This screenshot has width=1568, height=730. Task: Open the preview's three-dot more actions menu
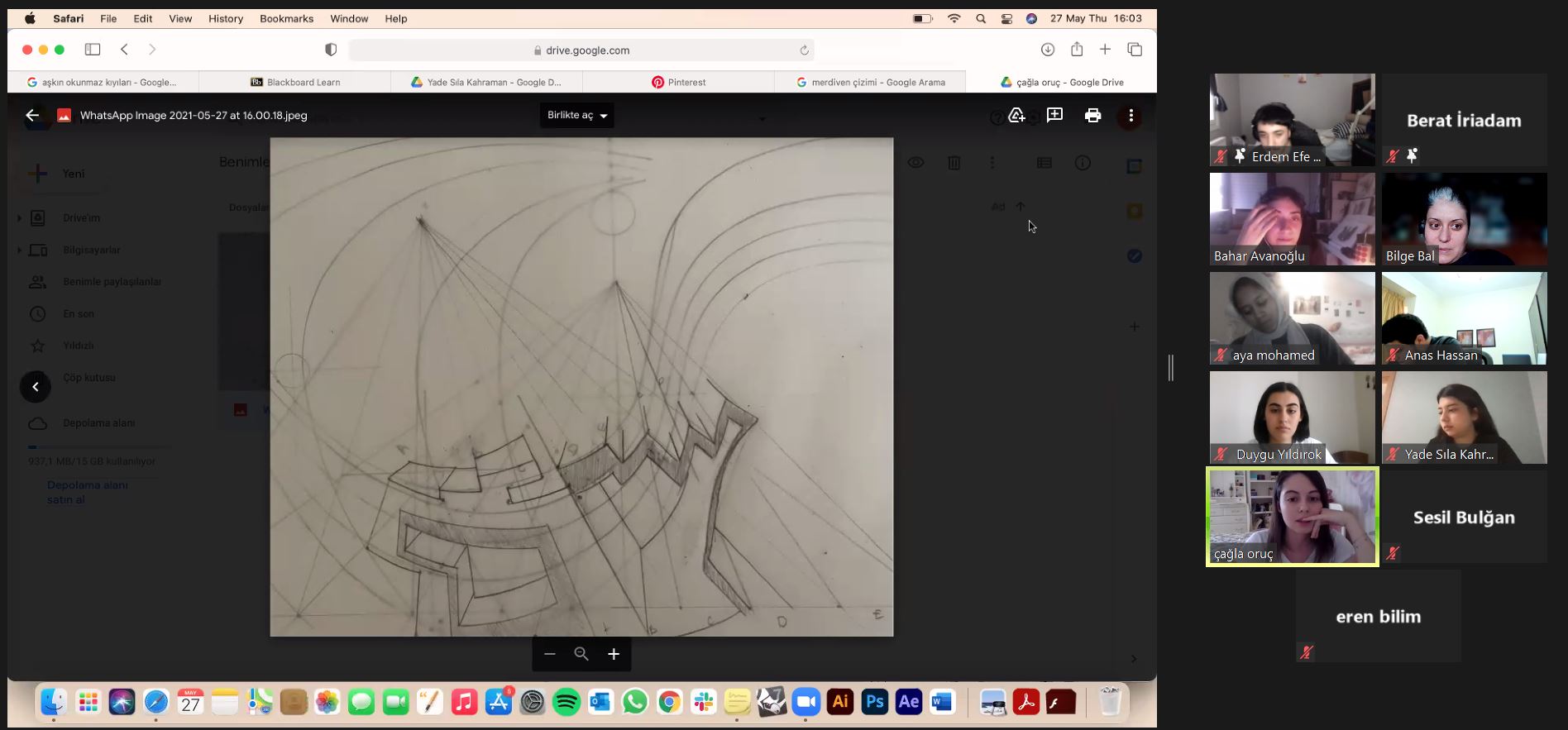tap(1131, 116)
